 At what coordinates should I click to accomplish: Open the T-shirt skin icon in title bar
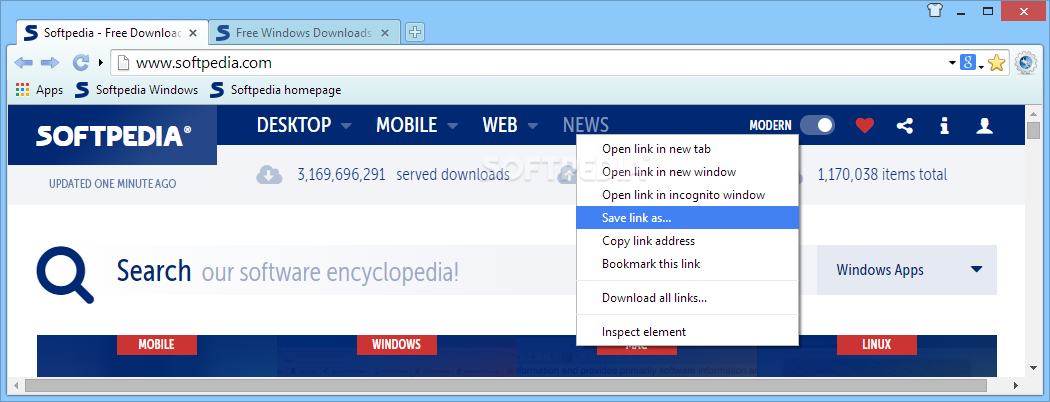coord(934,11)
